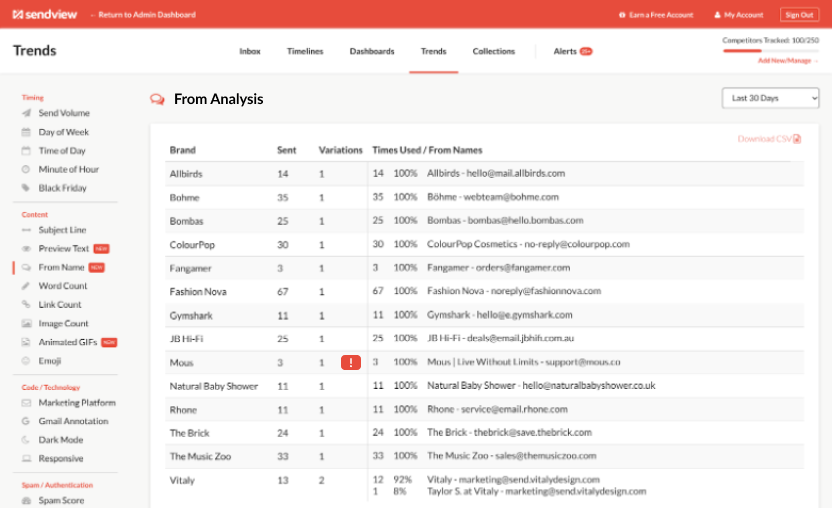Click Return to Admin Dashboard link
The width and height of the screenshot is (832, 508).
pos(143,15)
